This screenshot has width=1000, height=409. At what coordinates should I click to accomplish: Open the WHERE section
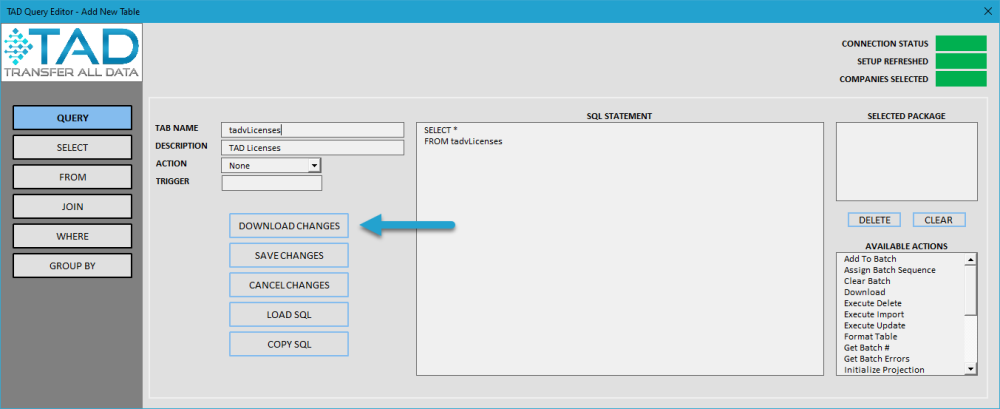[x=72, y=236]
